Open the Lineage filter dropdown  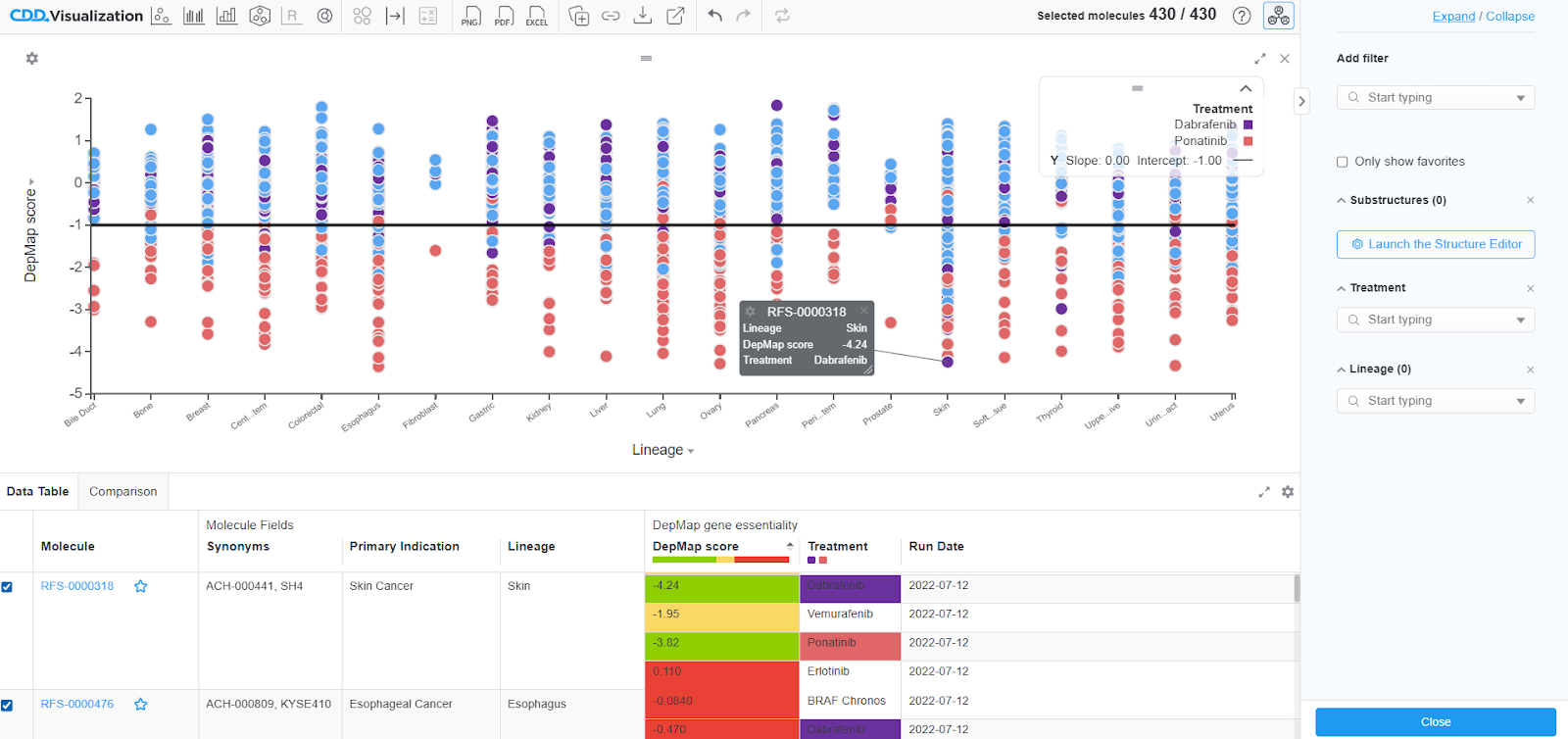[1436, 401]
